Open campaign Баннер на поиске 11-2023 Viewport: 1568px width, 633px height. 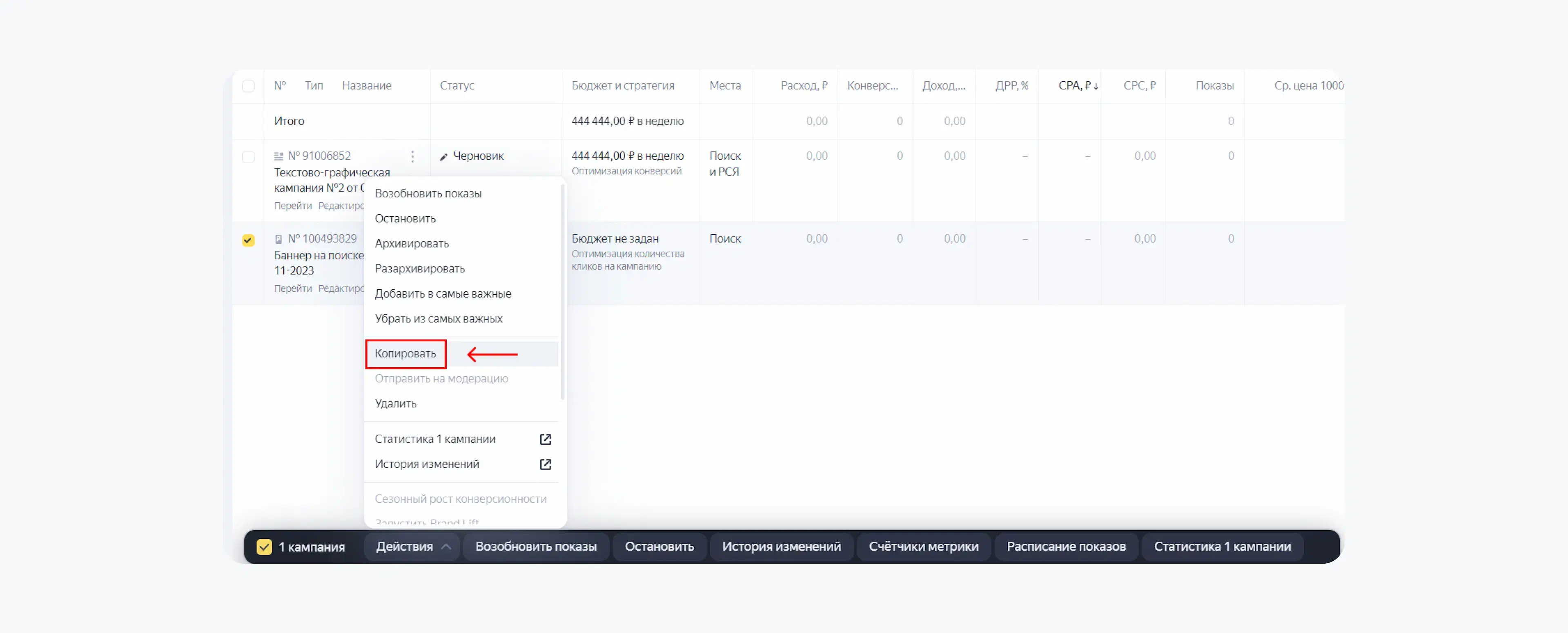pos(319,264)
